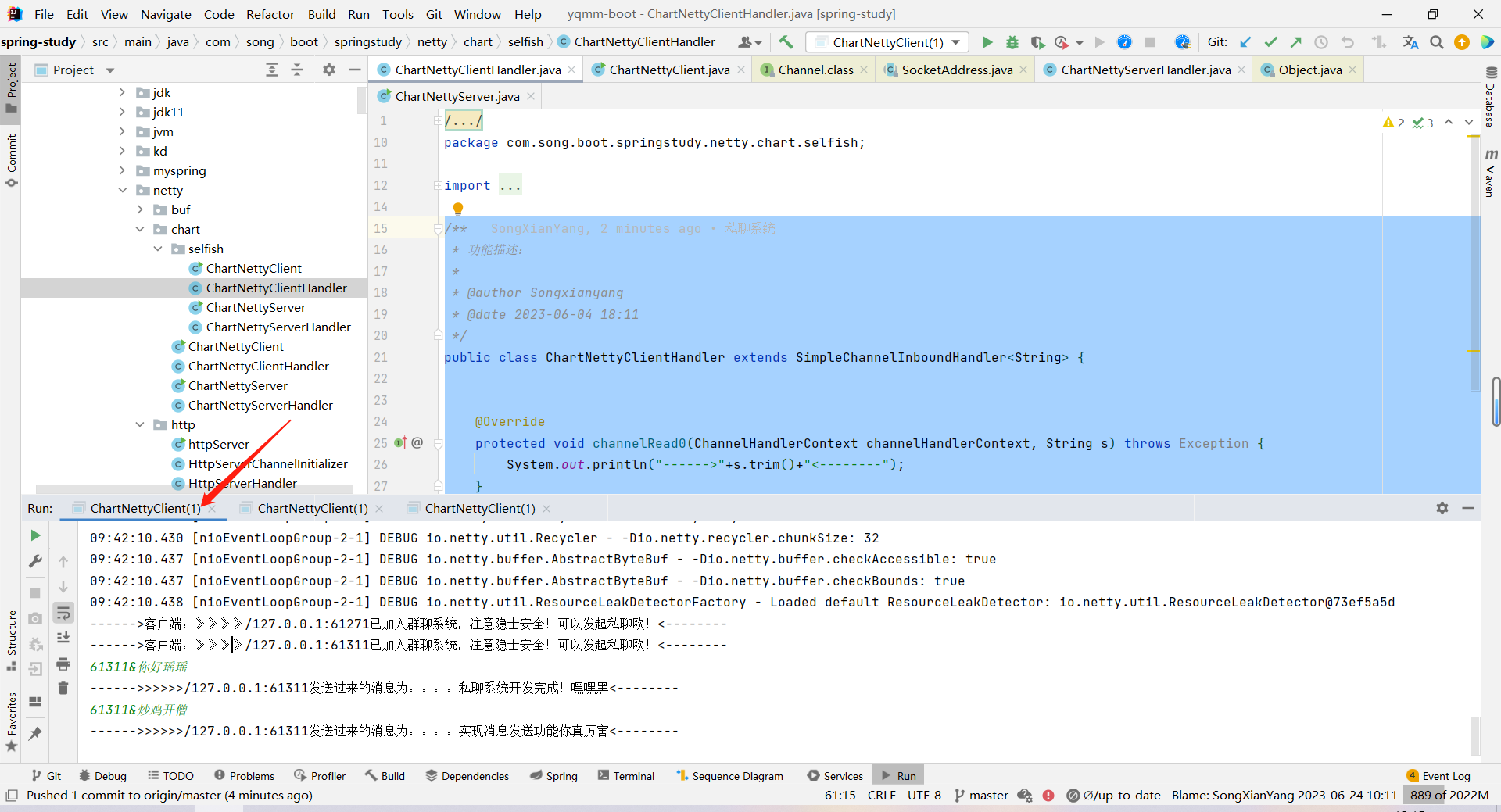This screenshot has width=1501, height=812.
Task: Toggle scroll to end in console
Action: tap(63, 638)
